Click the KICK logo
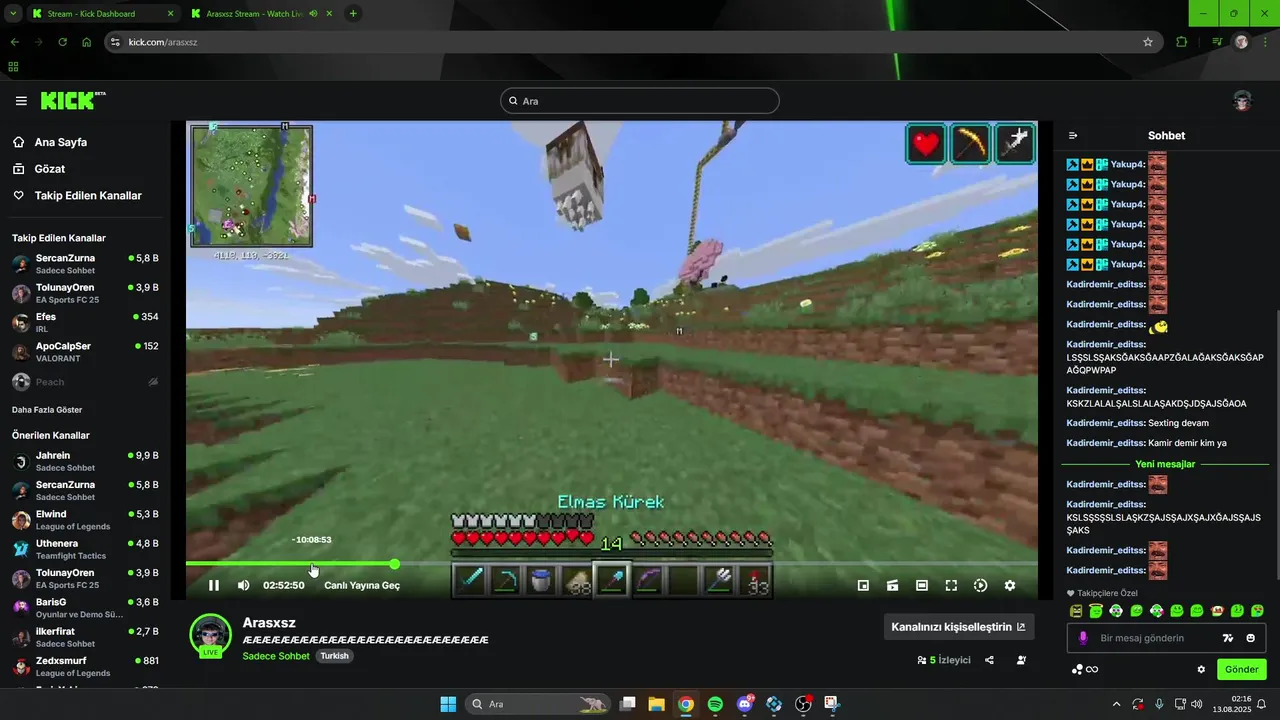Image resolution: width=1280 pixels, height=720 pixels. coord(72,100)
